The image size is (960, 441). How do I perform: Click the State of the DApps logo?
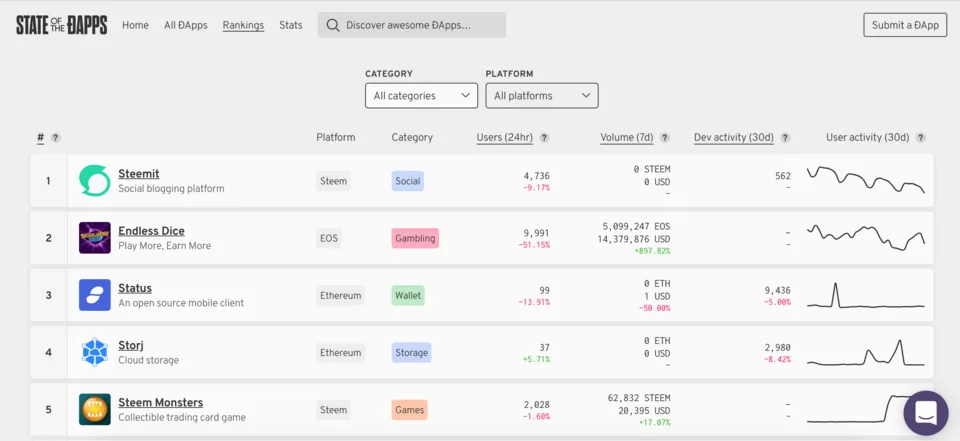coord(62,25)
